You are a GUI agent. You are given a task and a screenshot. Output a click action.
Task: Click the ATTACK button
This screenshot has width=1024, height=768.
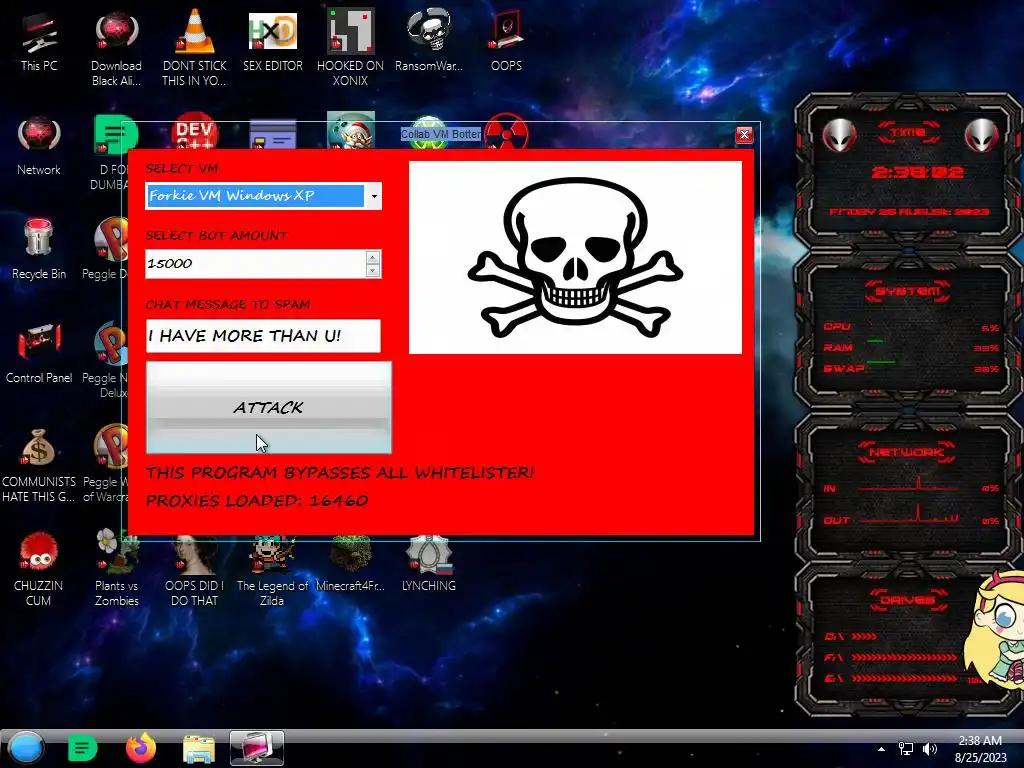[x=268, y=408]
